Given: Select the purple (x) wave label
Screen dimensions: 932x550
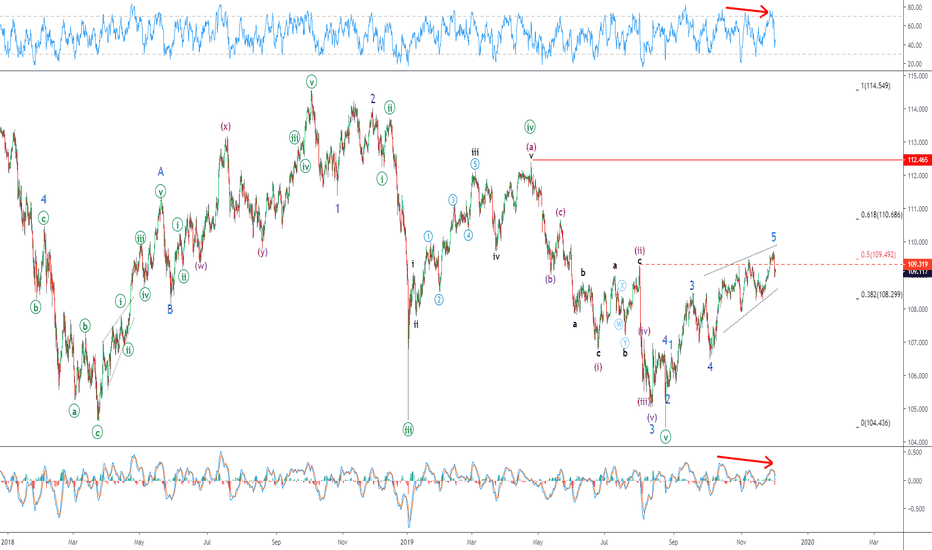Looking at the screenshot, I should click(x=226, y=126).
